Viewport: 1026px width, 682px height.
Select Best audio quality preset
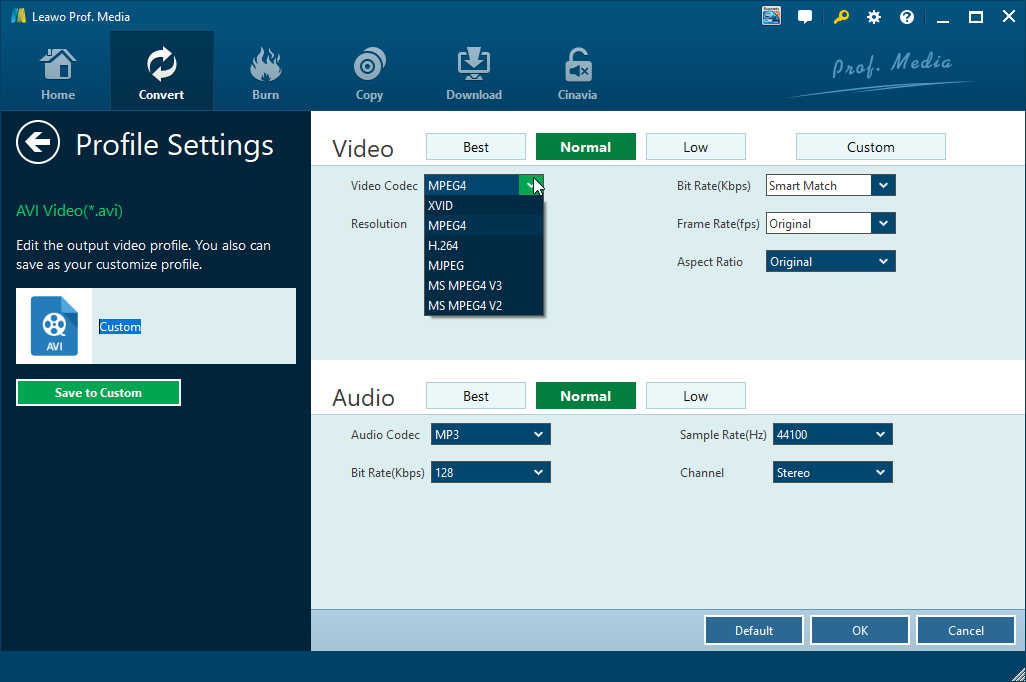coord(476,396)
